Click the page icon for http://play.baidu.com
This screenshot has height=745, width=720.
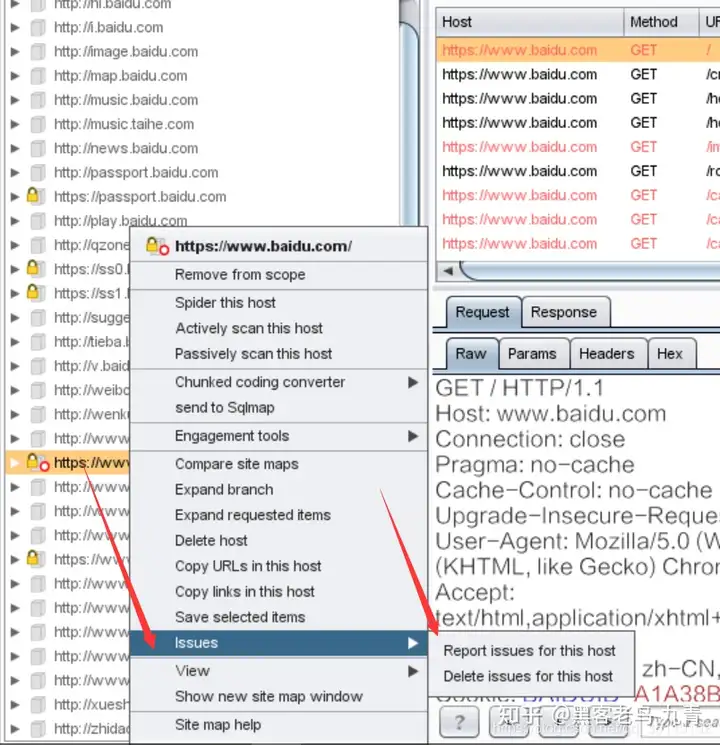point(38,220)
